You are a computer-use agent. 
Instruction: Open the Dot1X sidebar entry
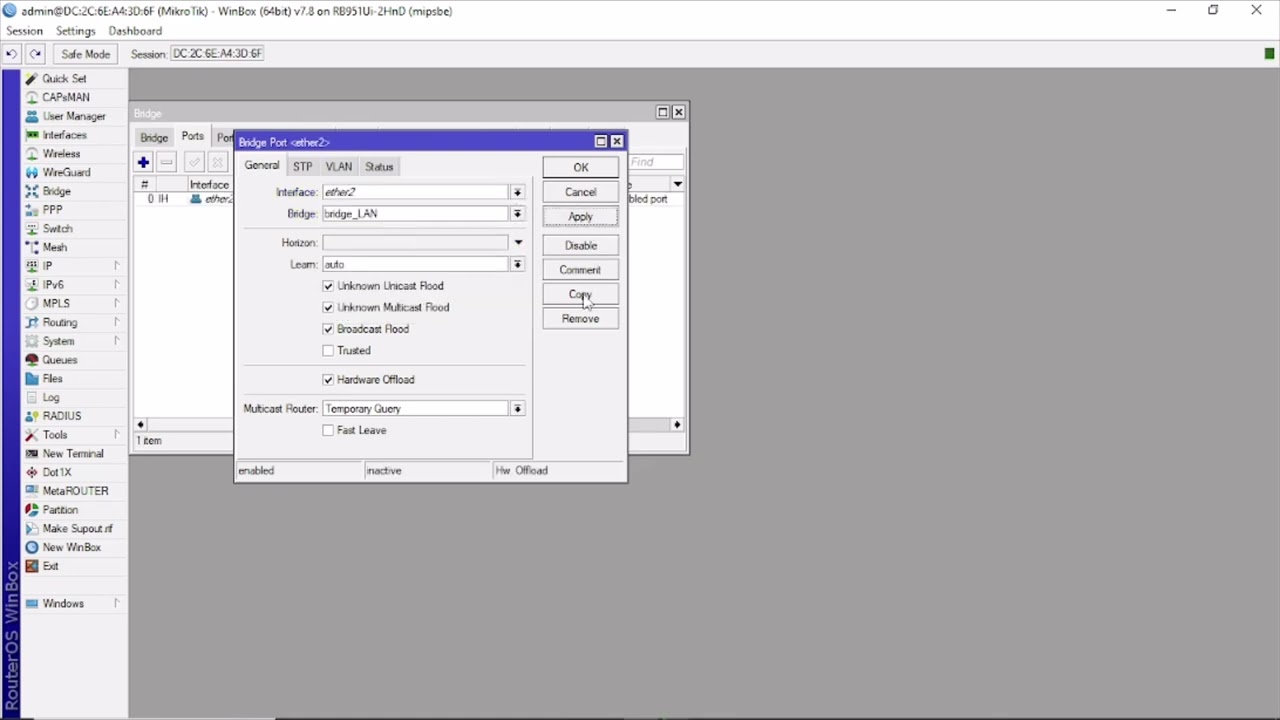coord(56,472)
